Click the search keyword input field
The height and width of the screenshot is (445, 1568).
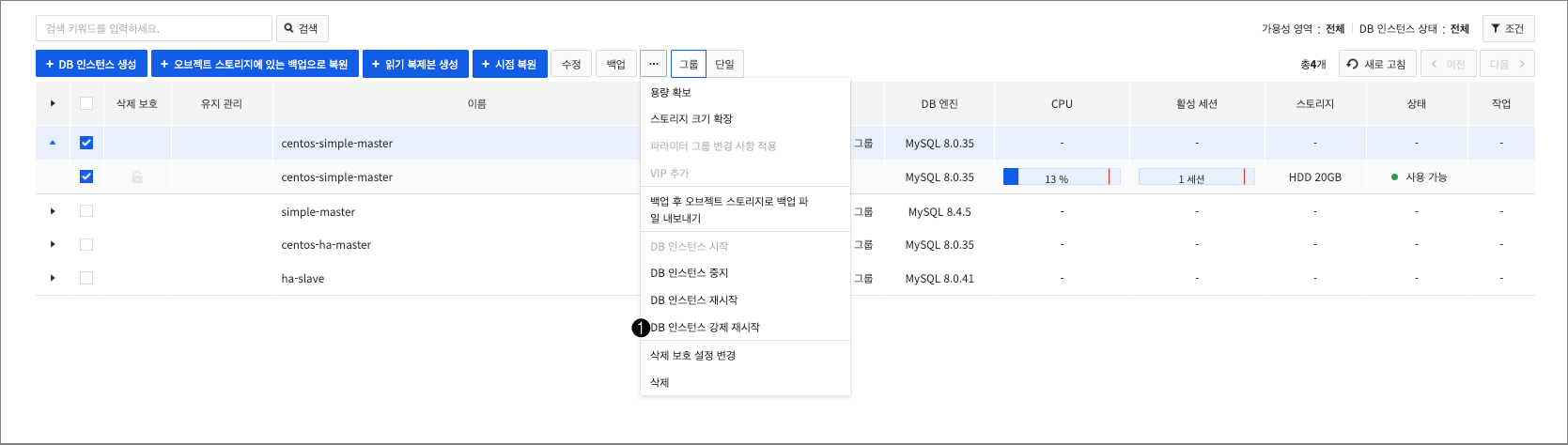(154, 28)
